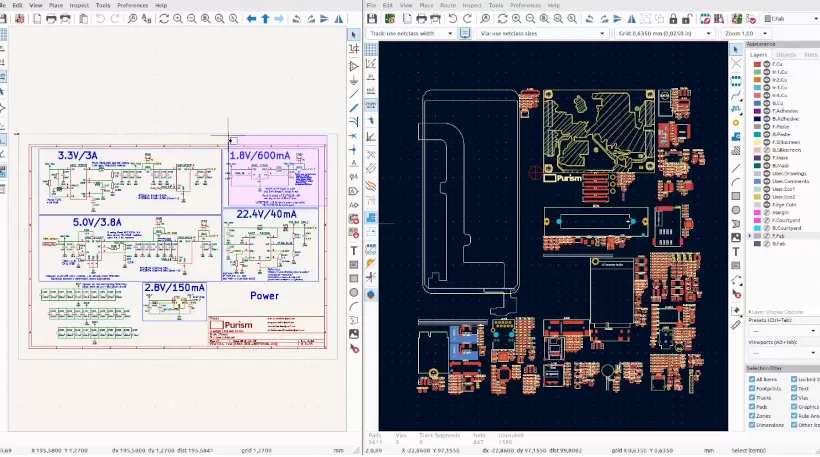
Task: Zoom in on PCB canvas
Action: pyautogui.click(x=517, y=19)
